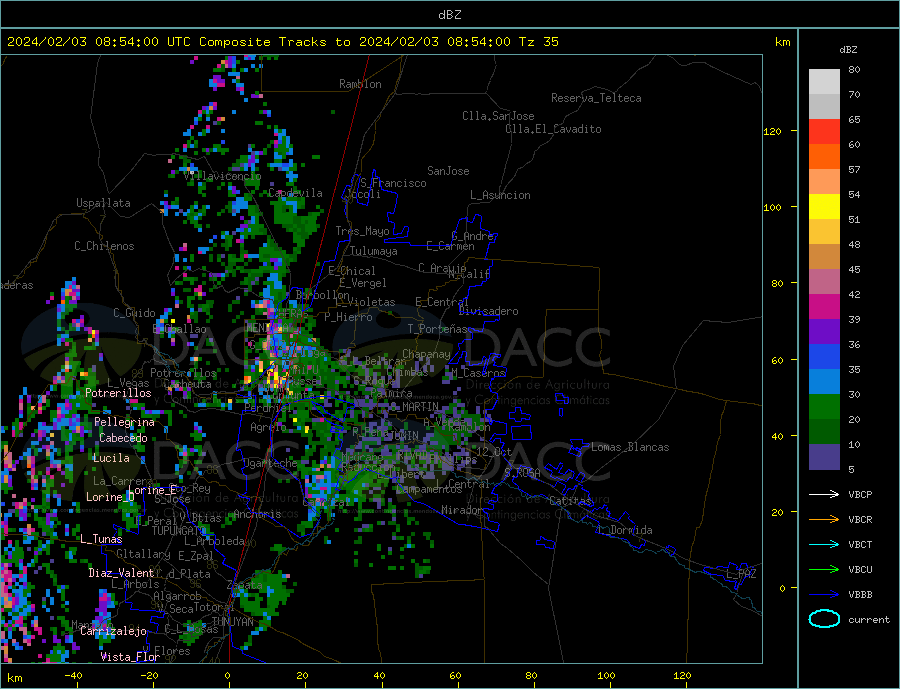The image size is (900, 689).
Task: Click the '-40' km axis tick label
Action: tap(73, 675)
